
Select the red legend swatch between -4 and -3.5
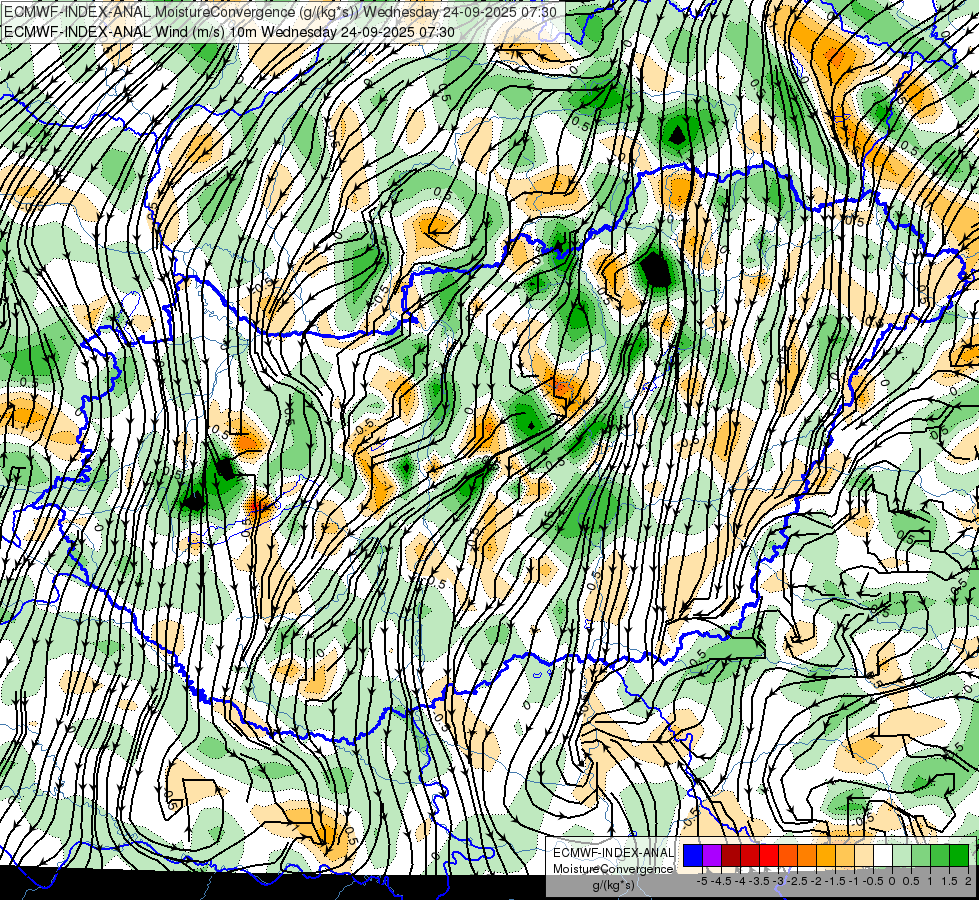tap(750, 855)
